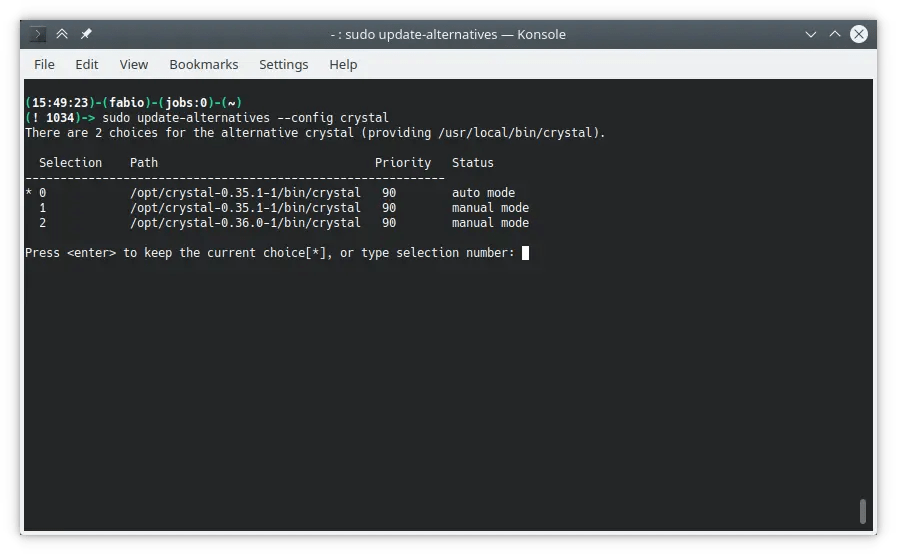Viewport: 897px width, 555px height.
Task: Click the 'Selection' column header
Action: pyautogui.click(x=70, y=163)
